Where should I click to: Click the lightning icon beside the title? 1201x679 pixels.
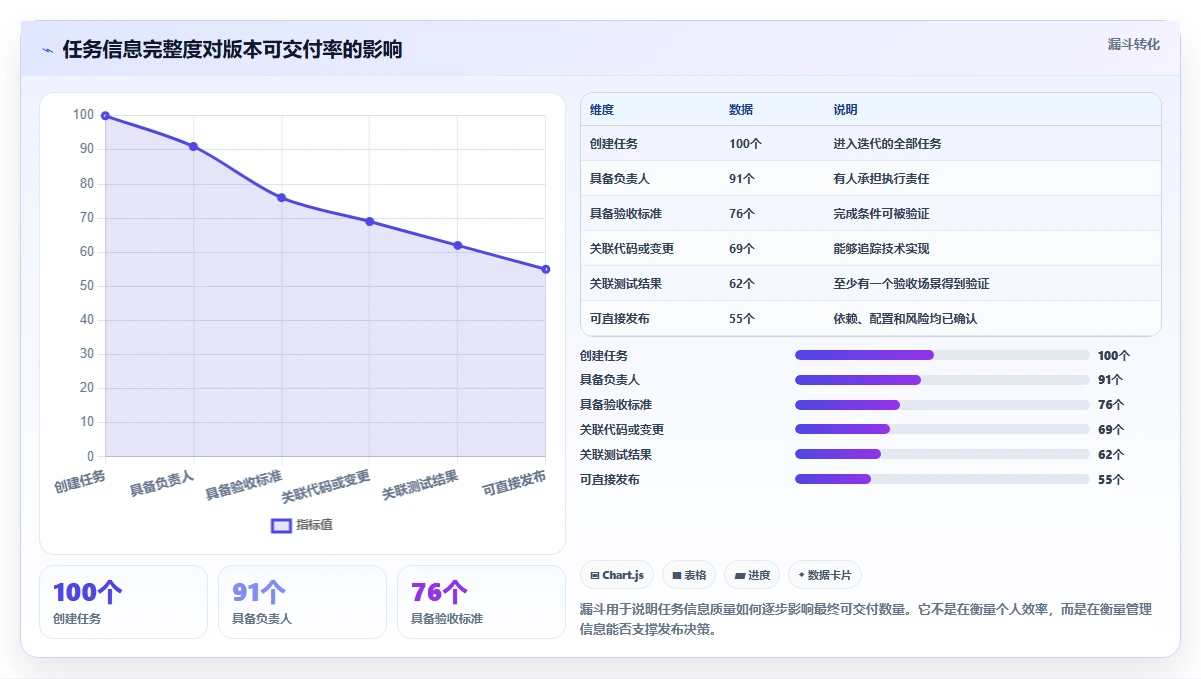coord(48,50)
